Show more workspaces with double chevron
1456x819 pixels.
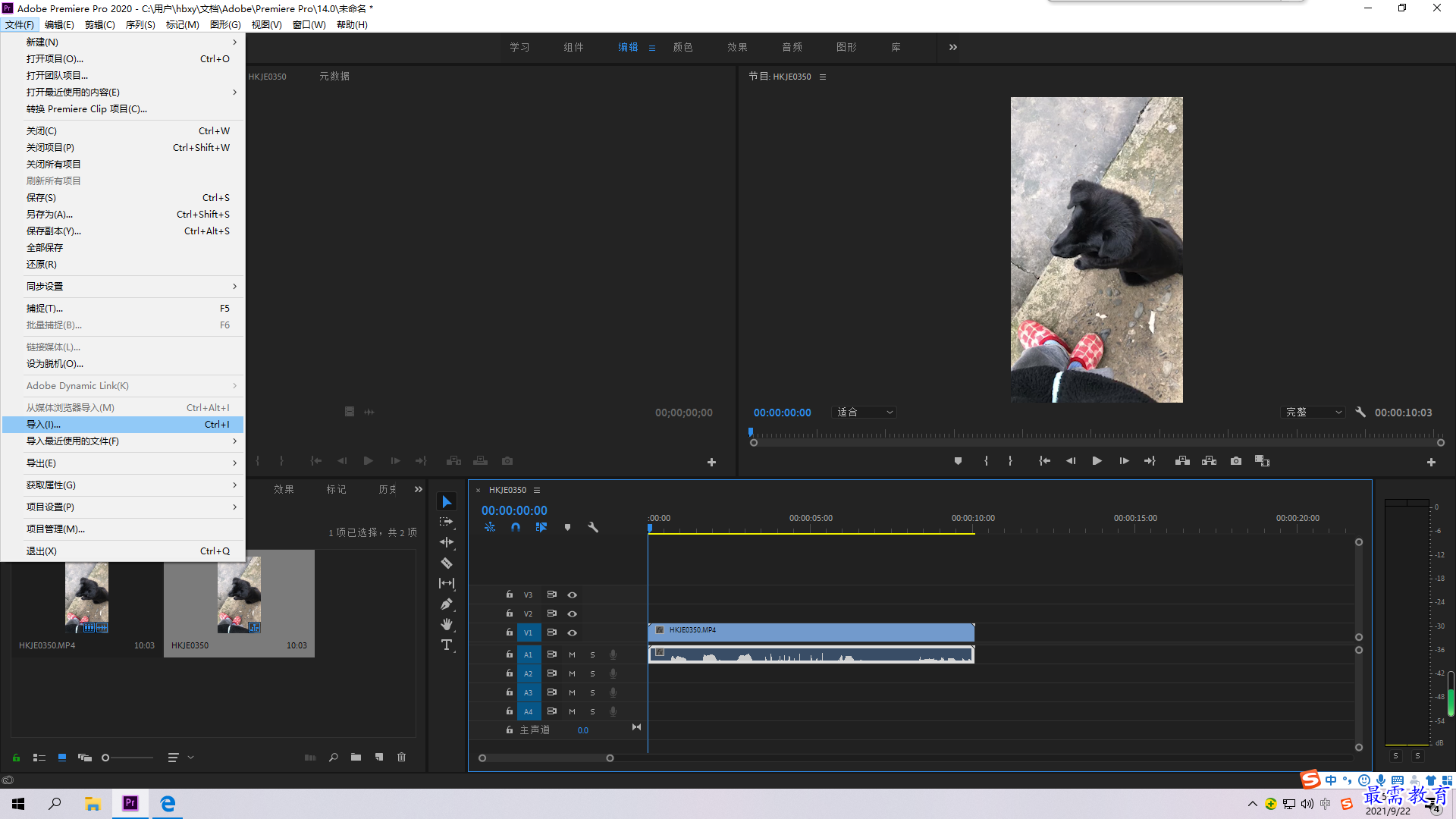(x=953, y=47)
